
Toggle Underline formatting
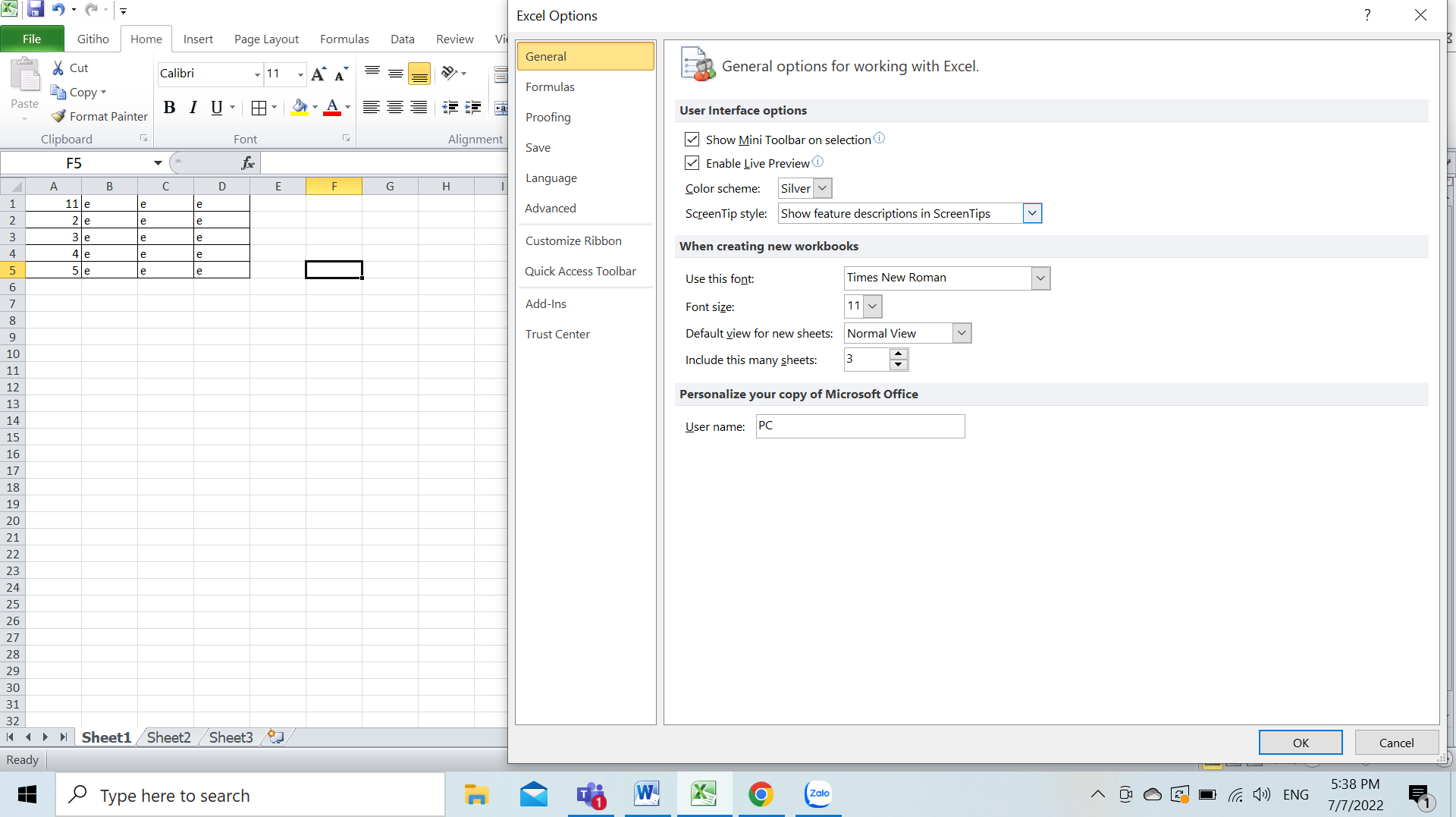(217, 108)
